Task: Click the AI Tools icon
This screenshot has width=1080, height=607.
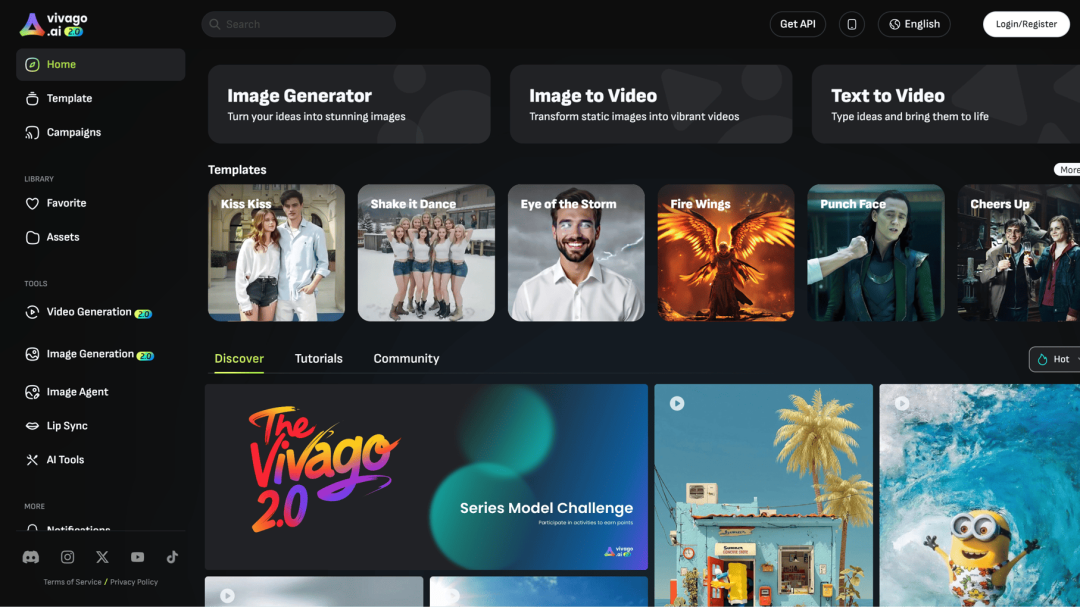Action: pos(32,460)
